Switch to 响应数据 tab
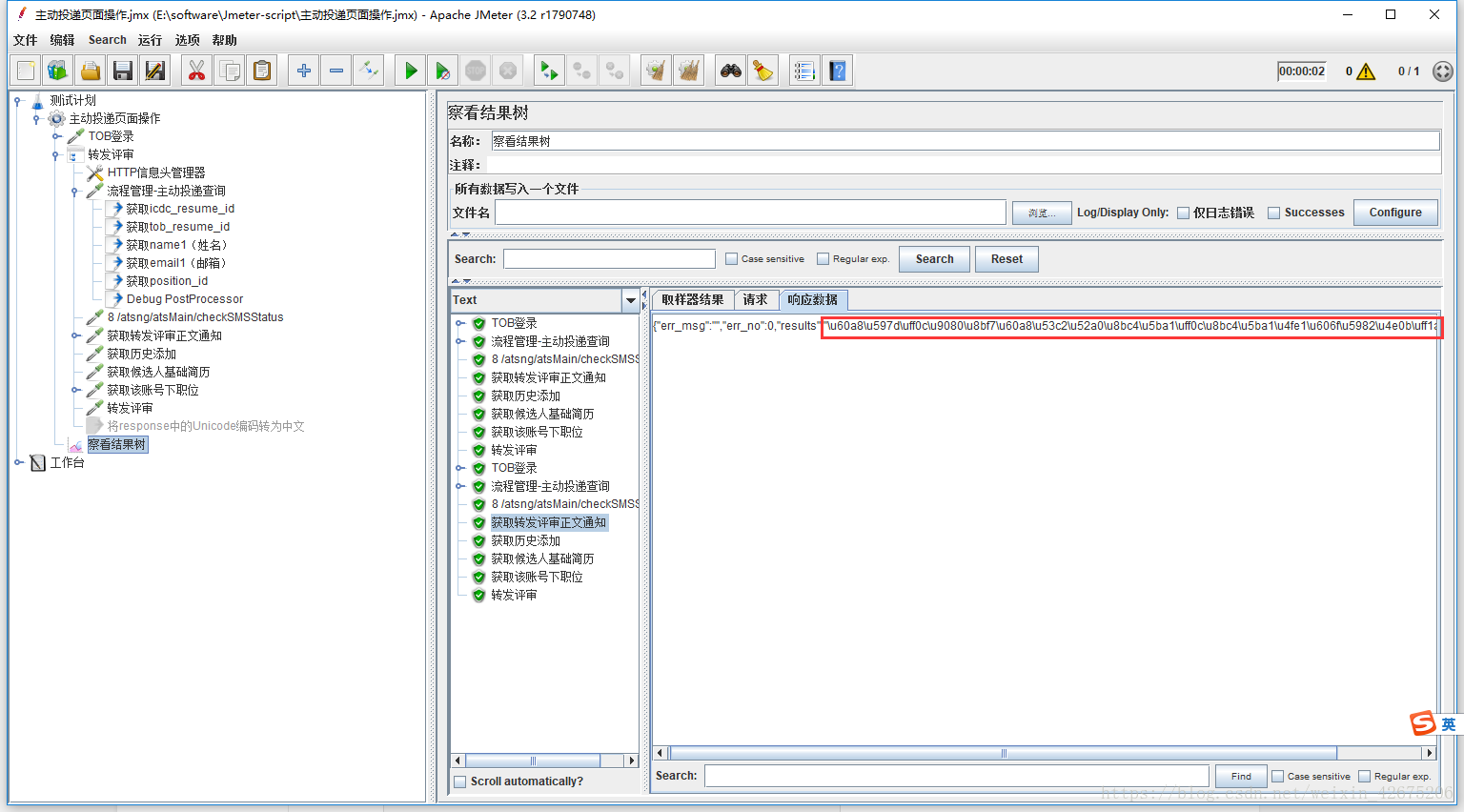Screen dimensions: 1464x812 point(813,299)
